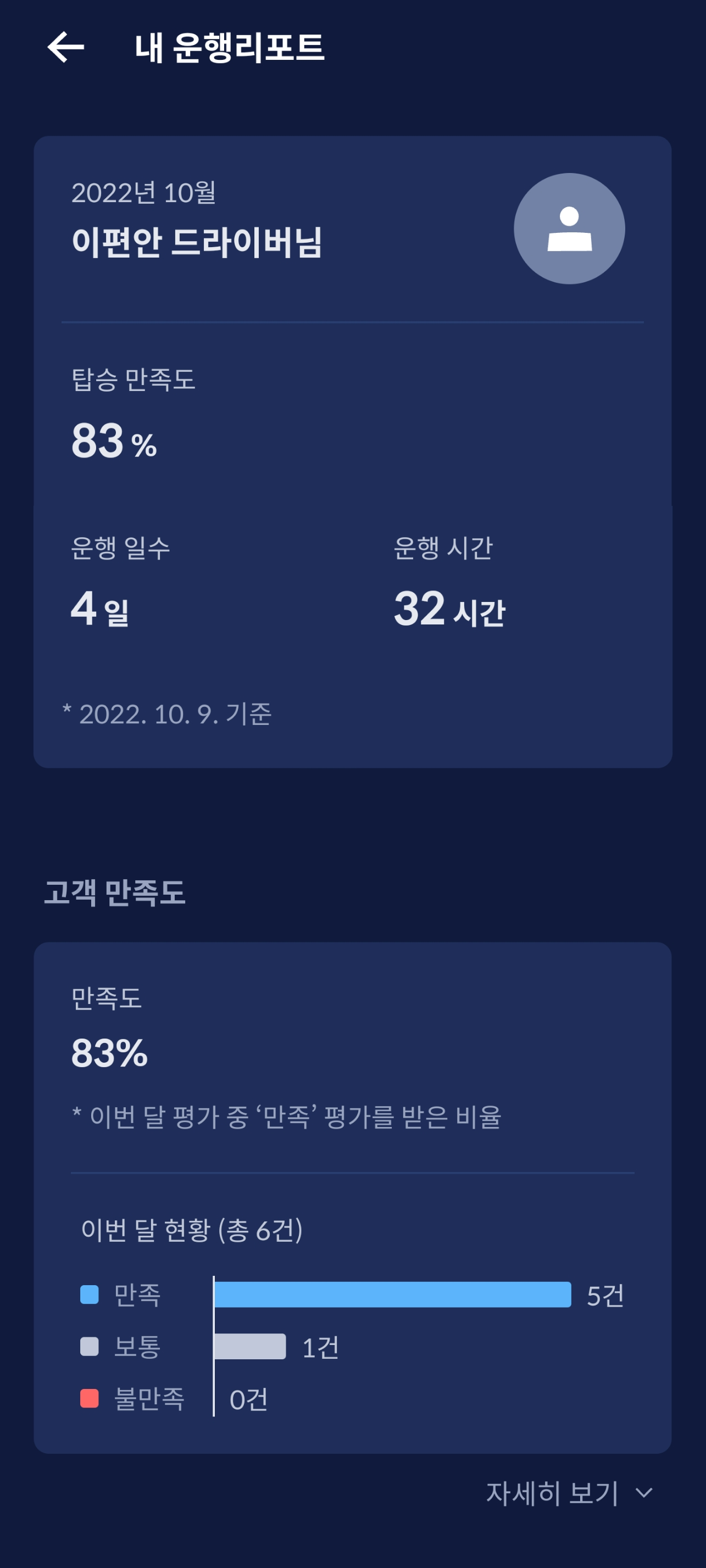Tap 이번 달 현황 (총 6건) header
The image size is (706, 1568).
click(x=192, y=1230)
